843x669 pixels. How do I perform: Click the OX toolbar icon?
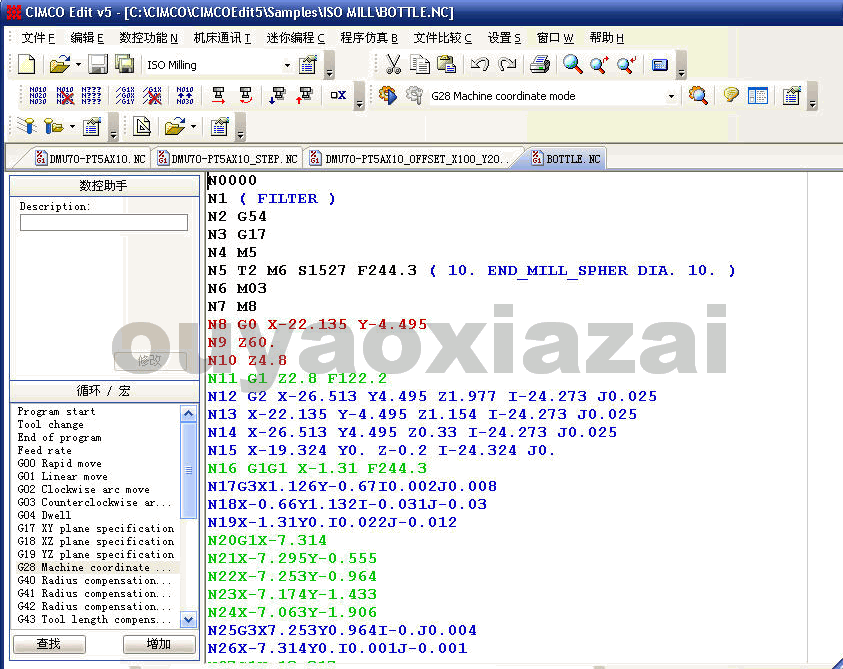pos(338,95)
